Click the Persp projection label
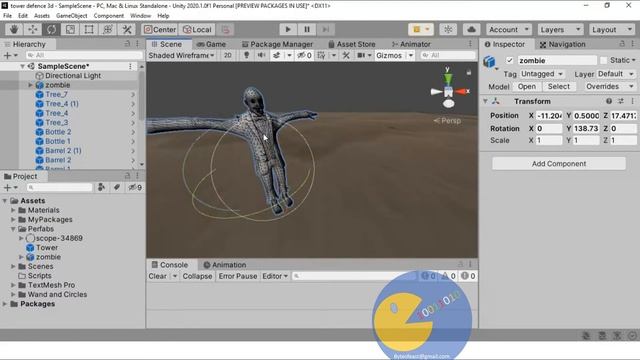This screenshot has width=640, height=360. click(x=447, y=120)
